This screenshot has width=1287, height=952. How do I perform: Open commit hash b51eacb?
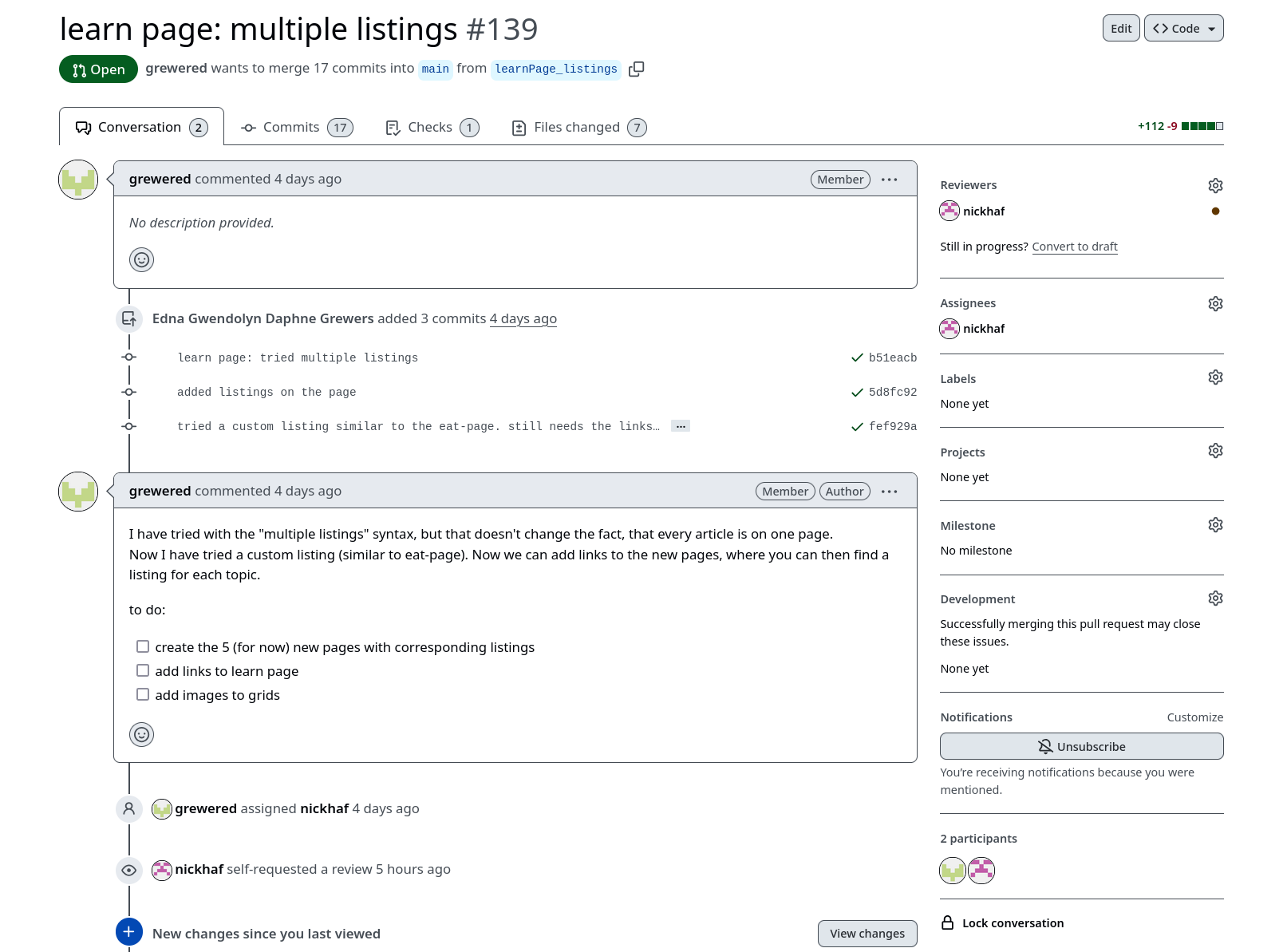[x=892, y=358]
